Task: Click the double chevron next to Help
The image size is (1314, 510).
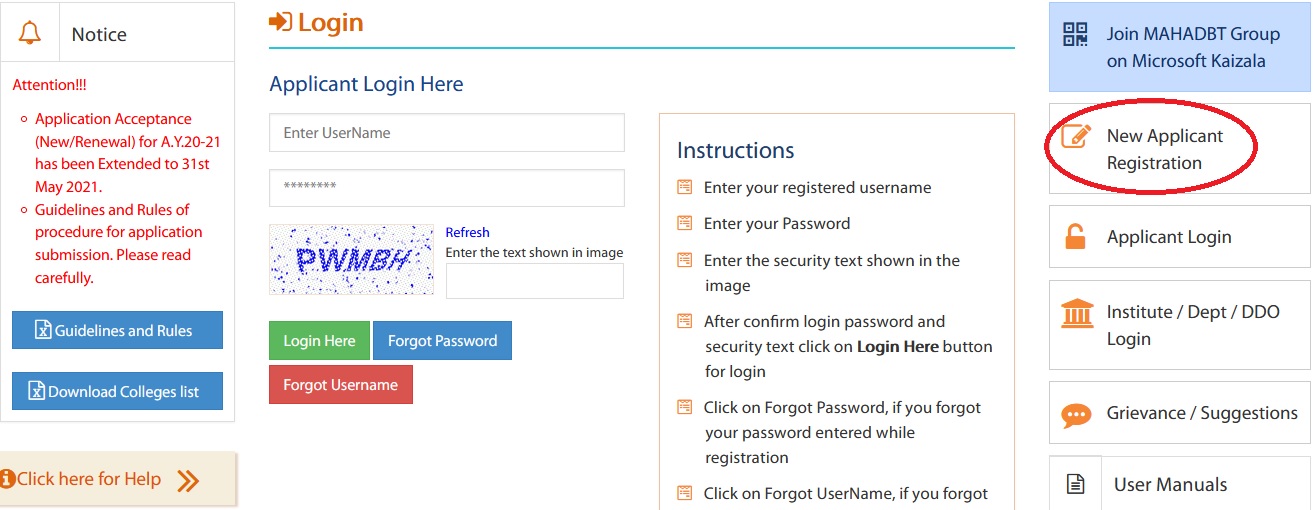Action: 188,481
